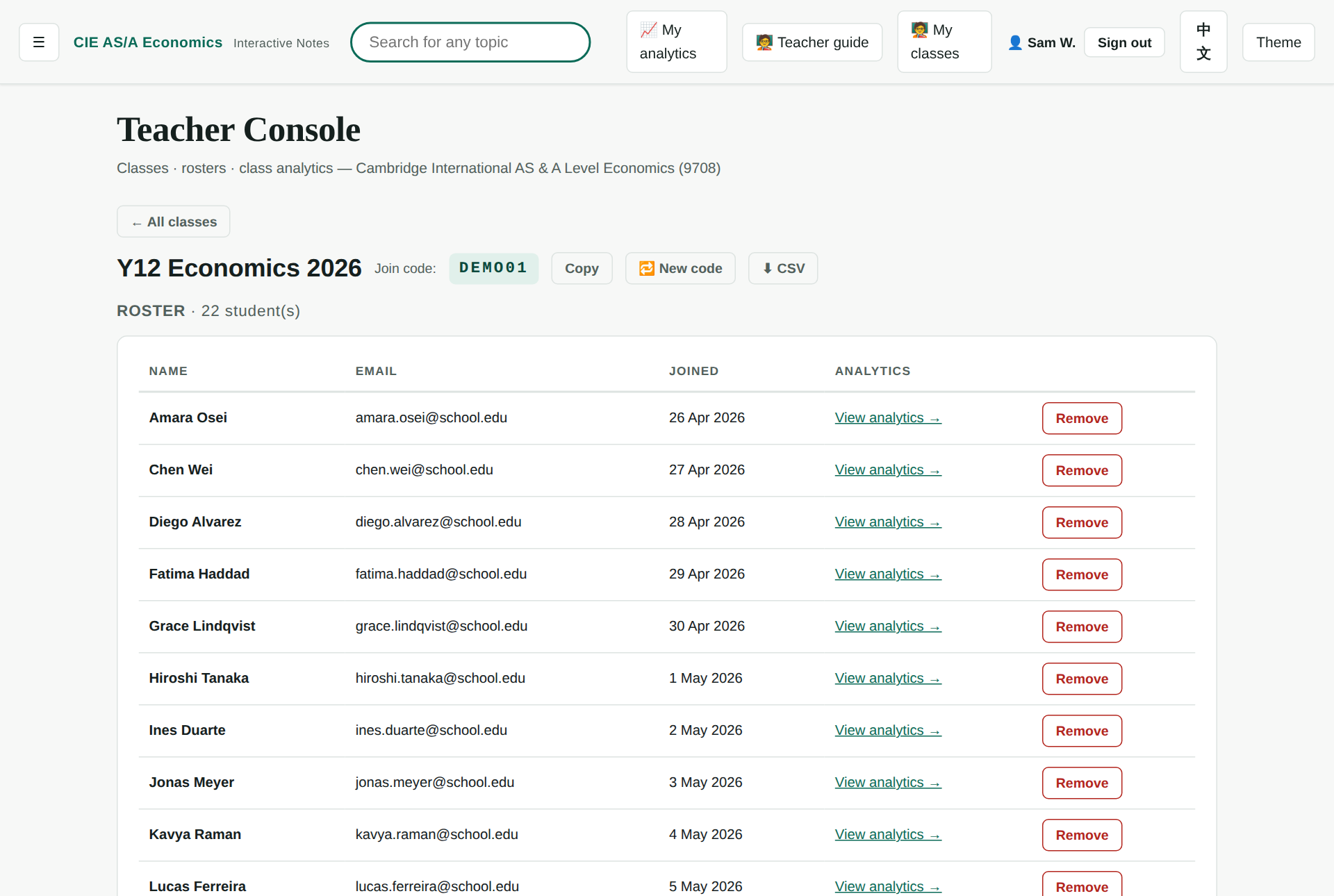Select email jonas.meyer@school.edu

(434, 782)
